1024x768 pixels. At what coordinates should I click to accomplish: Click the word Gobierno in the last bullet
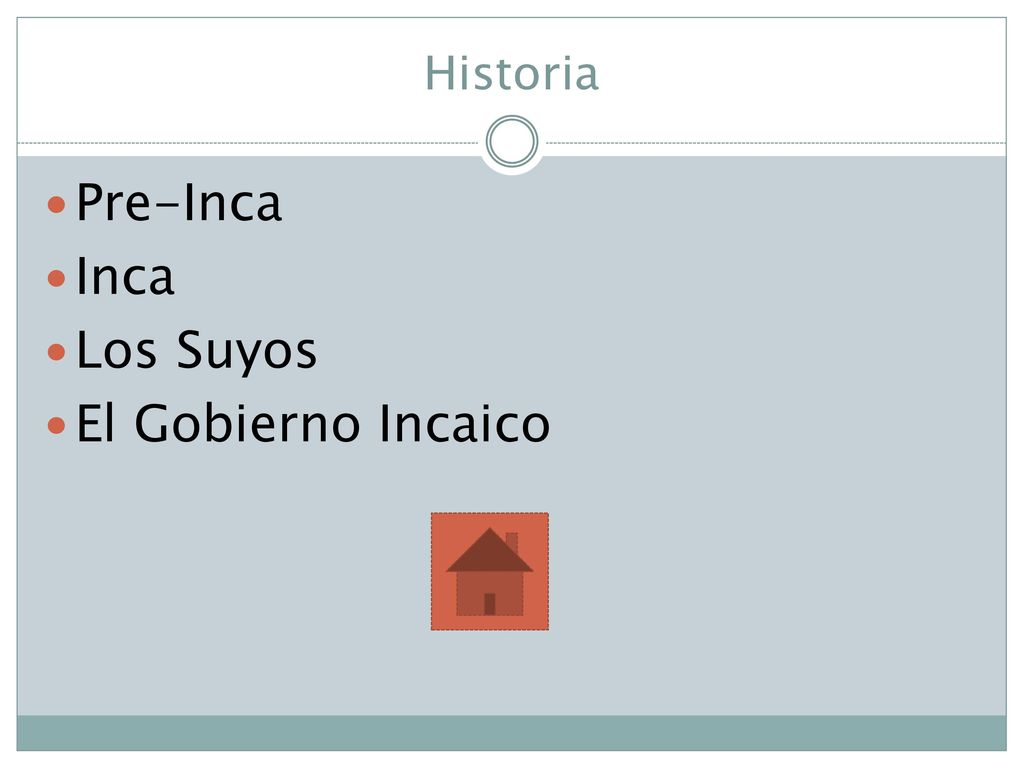[248, 424]
